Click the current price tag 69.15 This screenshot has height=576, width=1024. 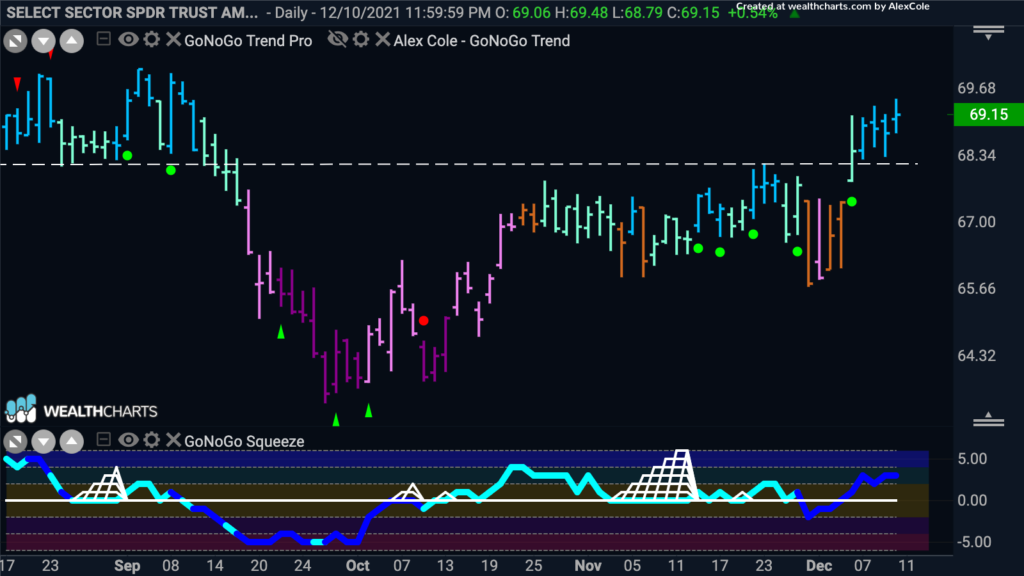pos(988,115)
